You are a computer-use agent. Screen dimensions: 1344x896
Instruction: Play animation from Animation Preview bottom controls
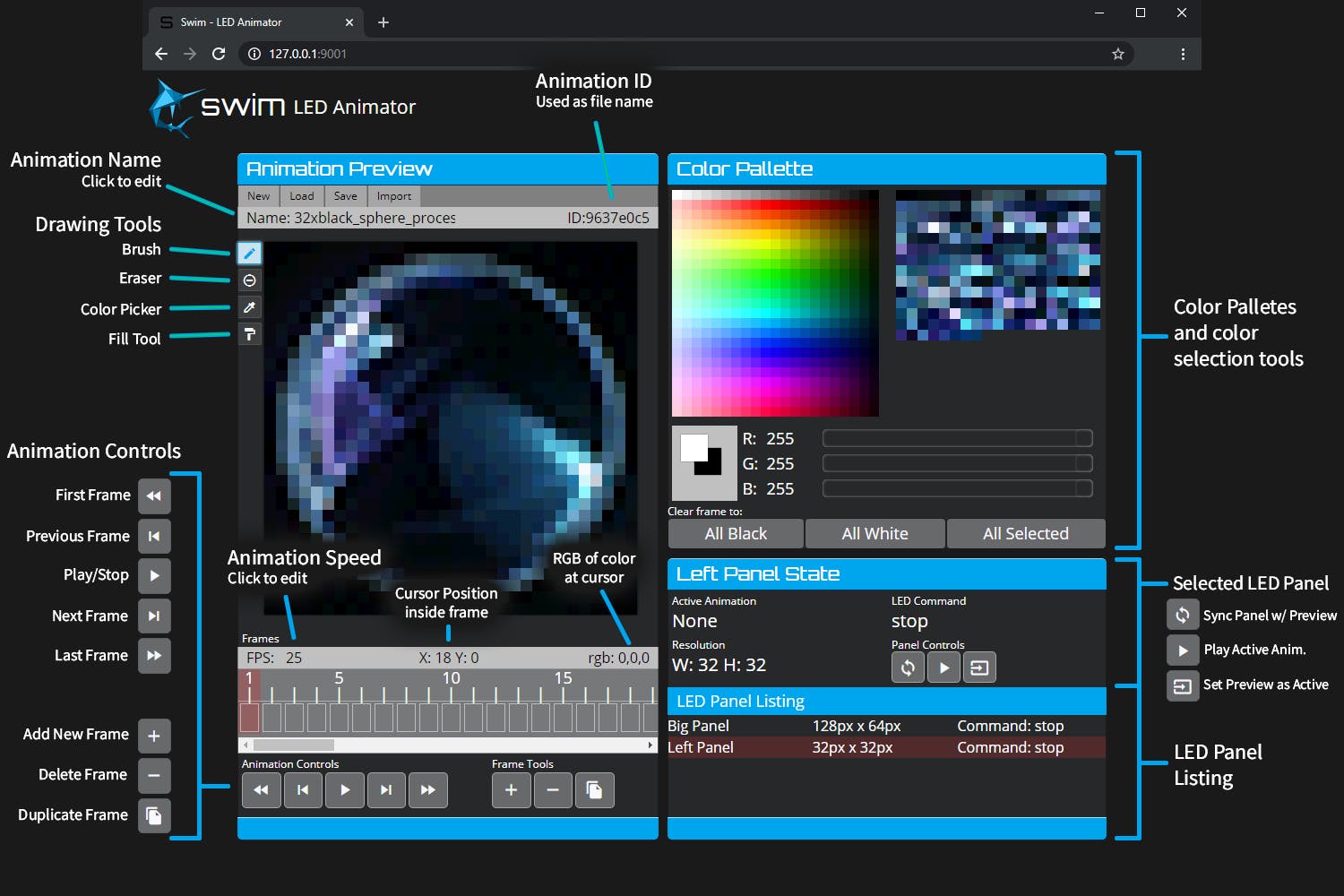pyautogui.click(x=345, y=790)
